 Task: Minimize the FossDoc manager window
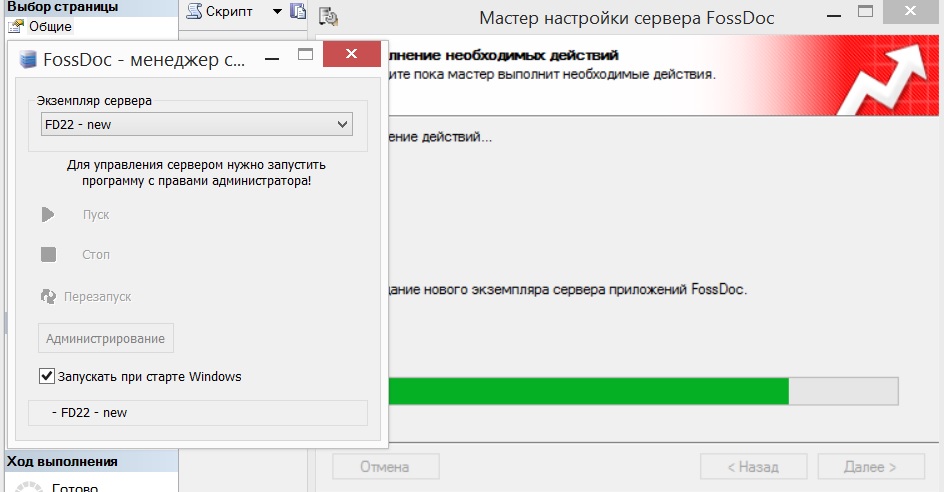point(272,56)
